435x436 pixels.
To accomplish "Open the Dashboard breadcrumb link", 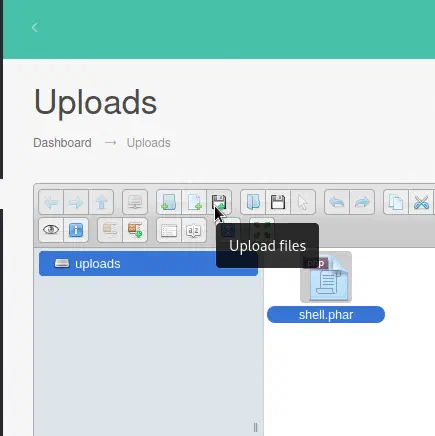I will (x=62, y=143).
